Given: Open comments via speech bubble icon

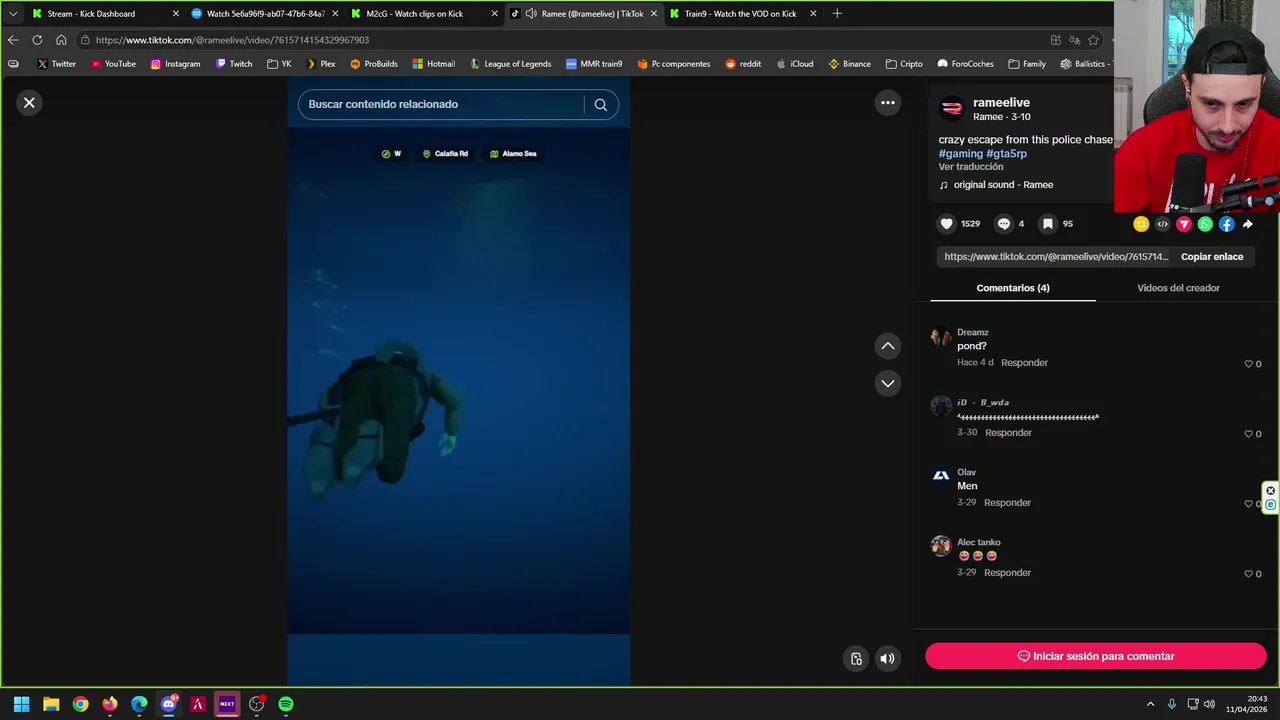Looking at the screenshot, I should [1004, 224].
